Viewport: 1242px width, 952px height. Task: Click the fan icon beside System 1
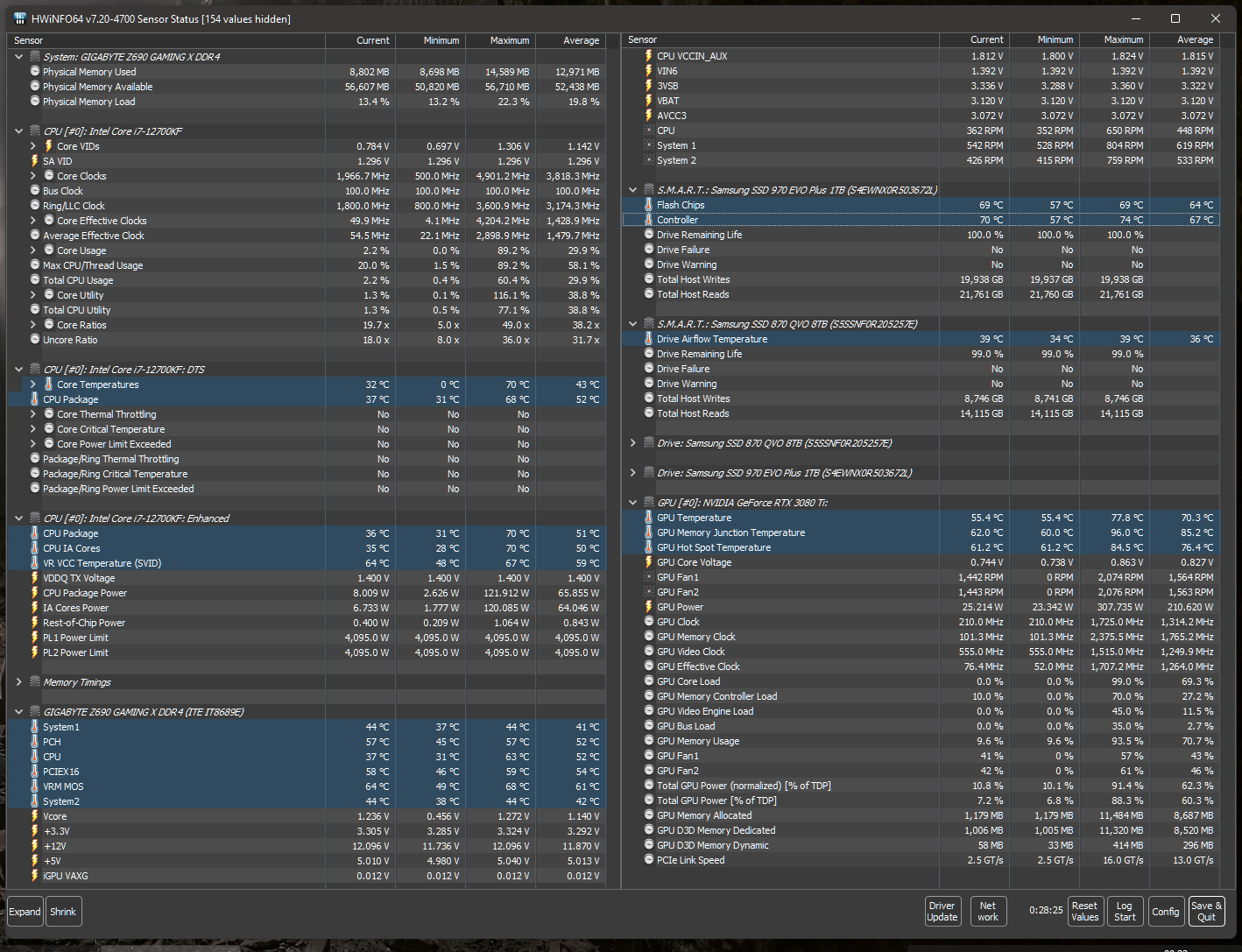click(649, 145)
